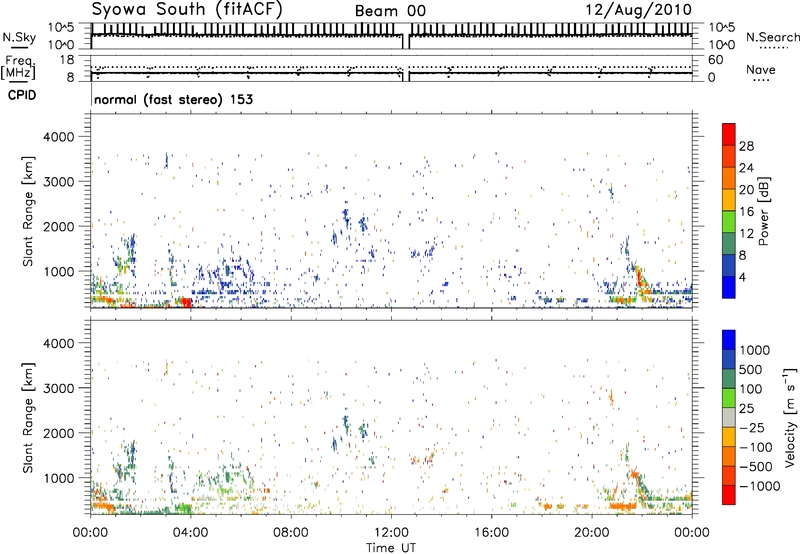Click the "Velocity [m s⁻¹]" colorbar title
The width and height of the screenshot is (800, 554).
[790, 417]
